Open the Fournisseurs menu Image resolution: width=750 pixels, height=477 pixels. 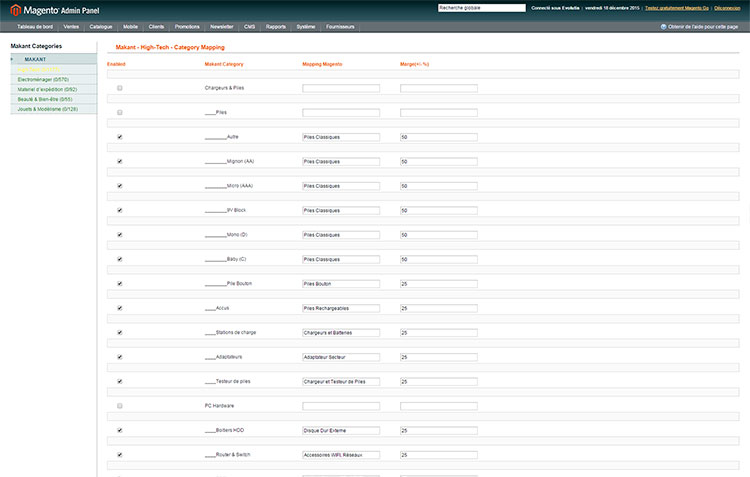tap(341, 27)
